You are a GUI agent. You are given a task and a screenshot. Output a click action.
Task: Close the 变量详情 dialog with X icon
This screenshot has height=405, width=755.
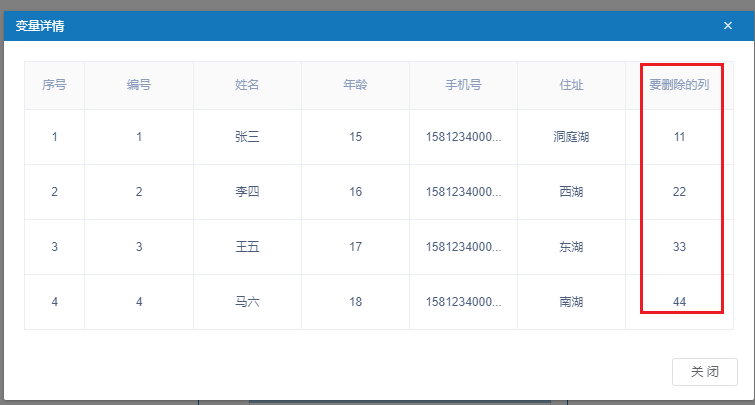click(x=728, y=26)
